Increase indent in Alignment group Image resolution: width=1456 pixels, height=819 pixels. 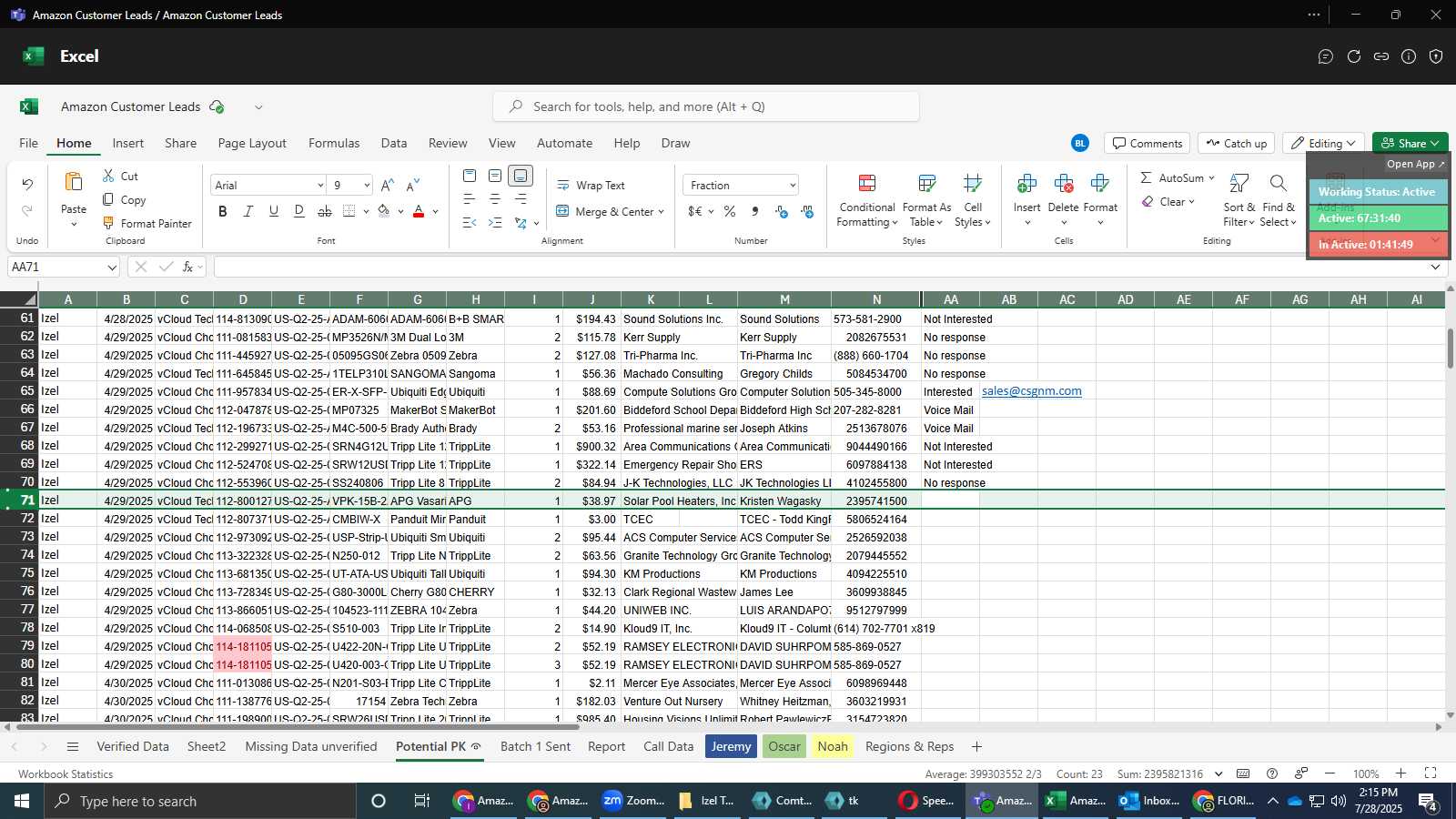pyautogui.click(x=495, y=223)
